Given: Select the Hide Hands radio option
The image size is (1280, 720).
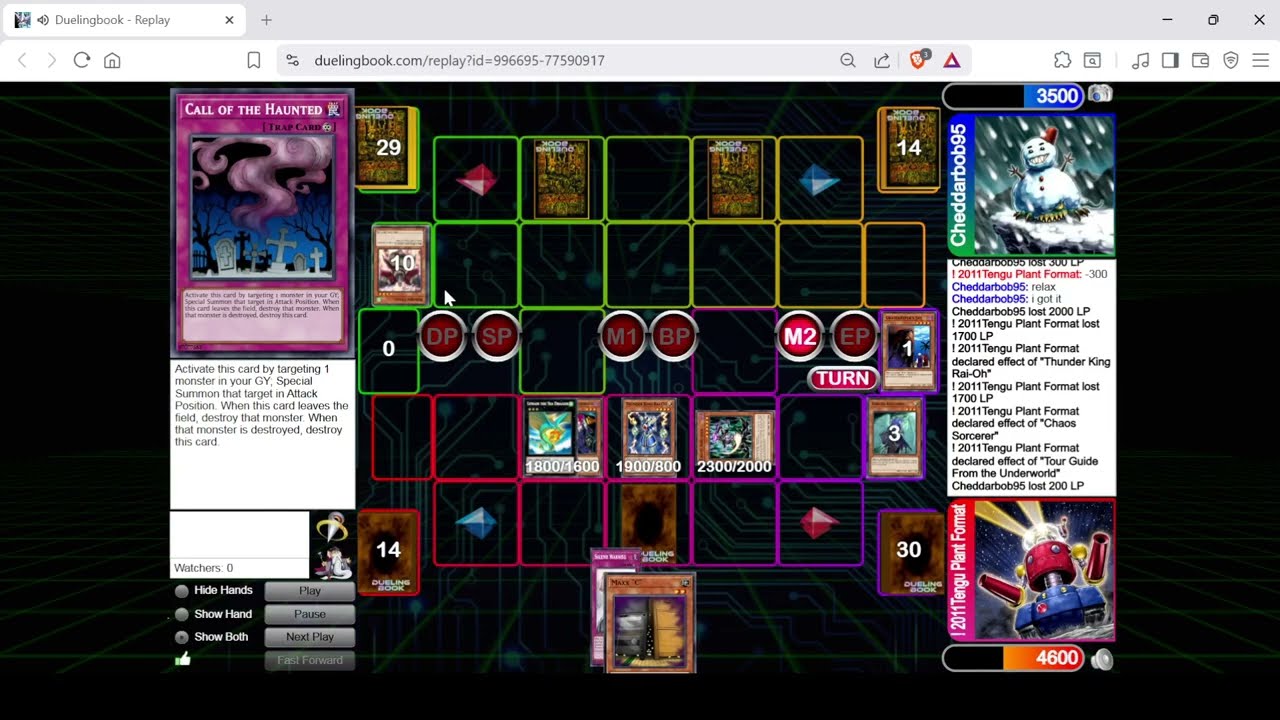Looking at the screenshot, I should pos(182,591).
